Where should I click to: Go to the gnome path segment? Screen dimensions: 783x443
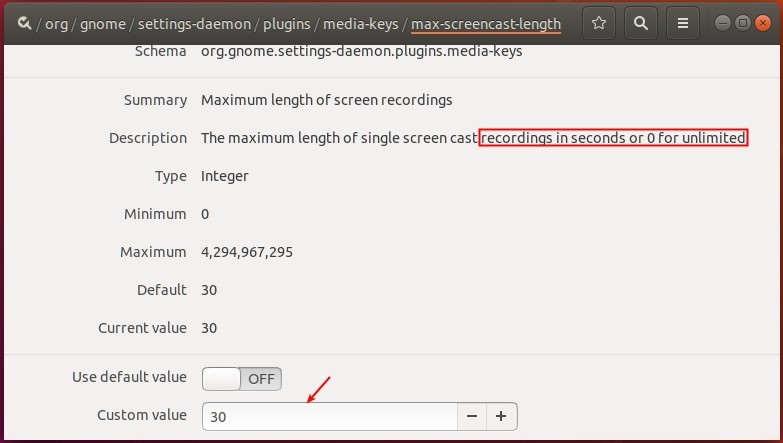coord(103,24)
